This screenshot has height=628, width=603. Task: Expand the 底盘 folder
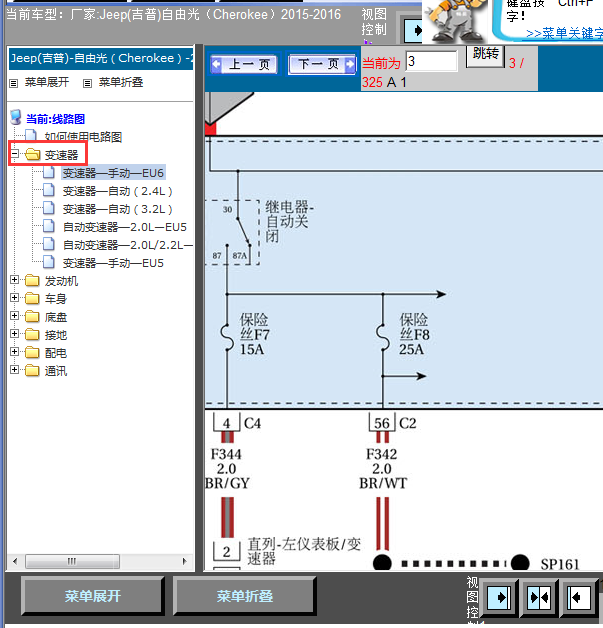pyautogui.click(x=15, y=316)
